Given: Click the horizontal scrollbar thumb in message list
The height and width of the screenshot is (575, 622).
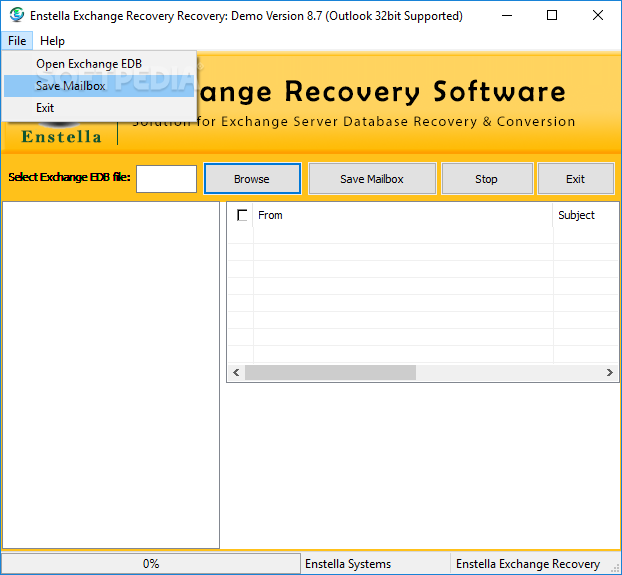Looking at the screenshot, I should (x=330, y=372).
